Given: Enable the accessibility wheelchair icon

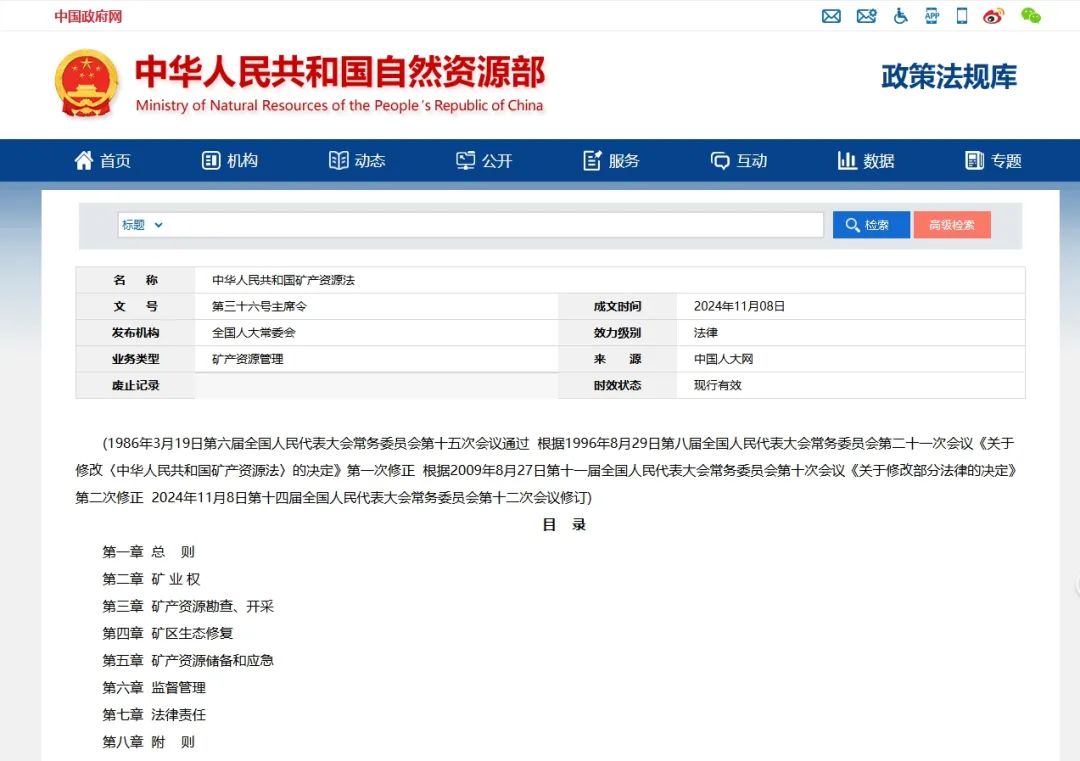Looking at the screenshot, I should [x=900, y=16].
